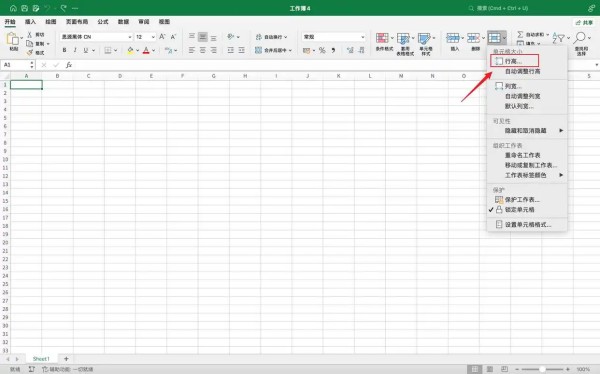600x374 pixels.
Task: Click the Paste clipboard icon
Action: tap(13, 39)
